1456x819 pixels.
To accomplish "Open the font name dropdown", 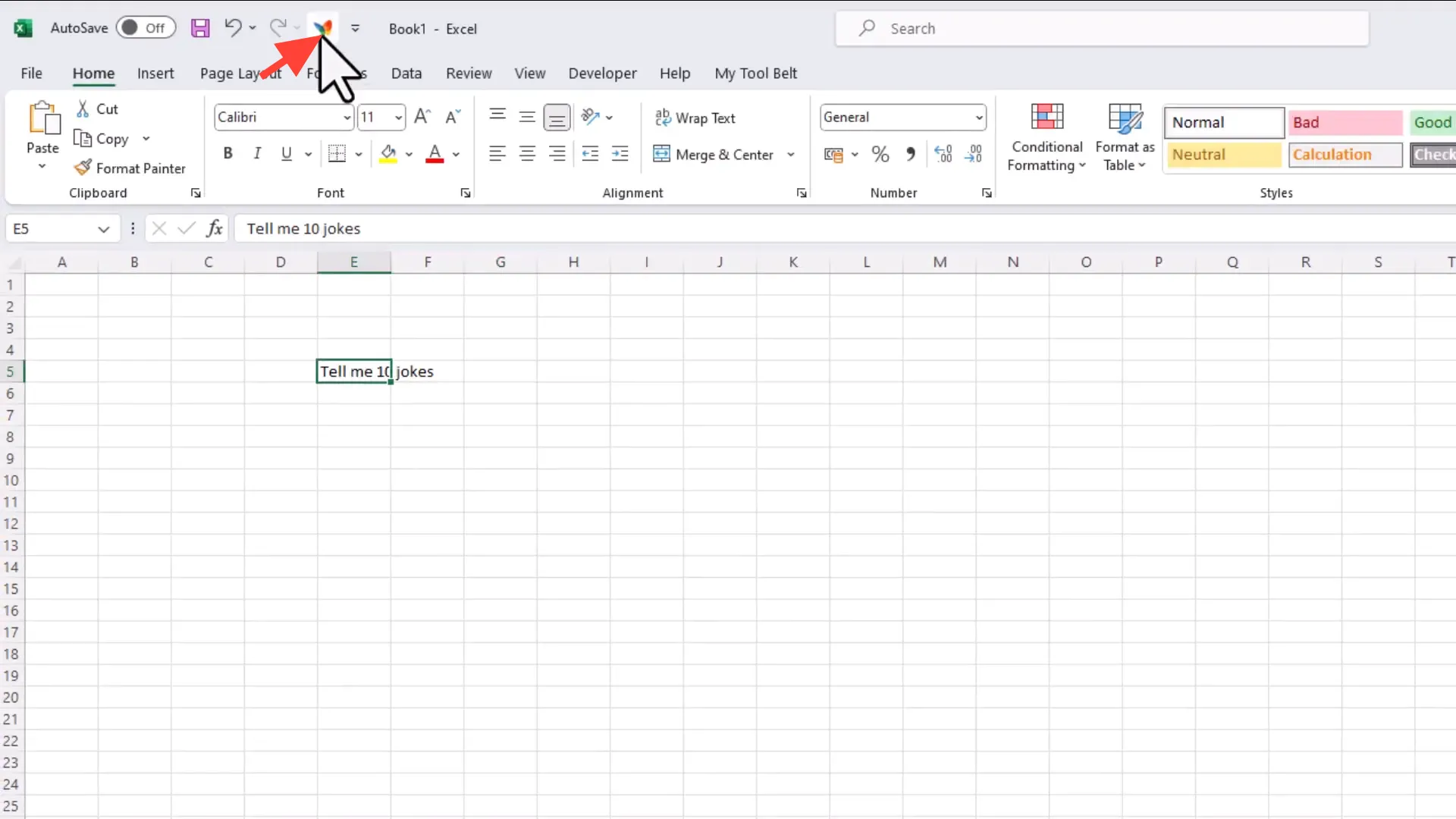I will pyautogui.click(x=346, y=118).
